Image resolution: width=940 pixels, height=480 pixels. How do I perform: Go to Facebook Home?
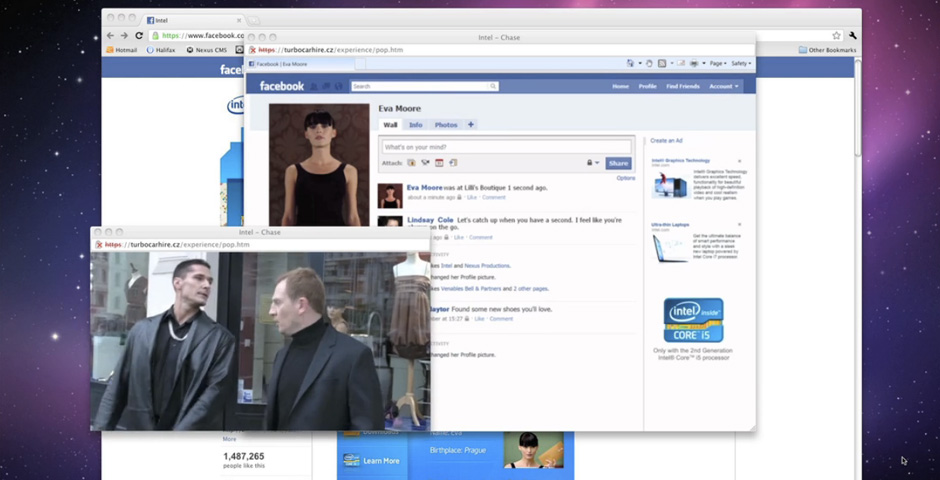[x=620, y=86]
